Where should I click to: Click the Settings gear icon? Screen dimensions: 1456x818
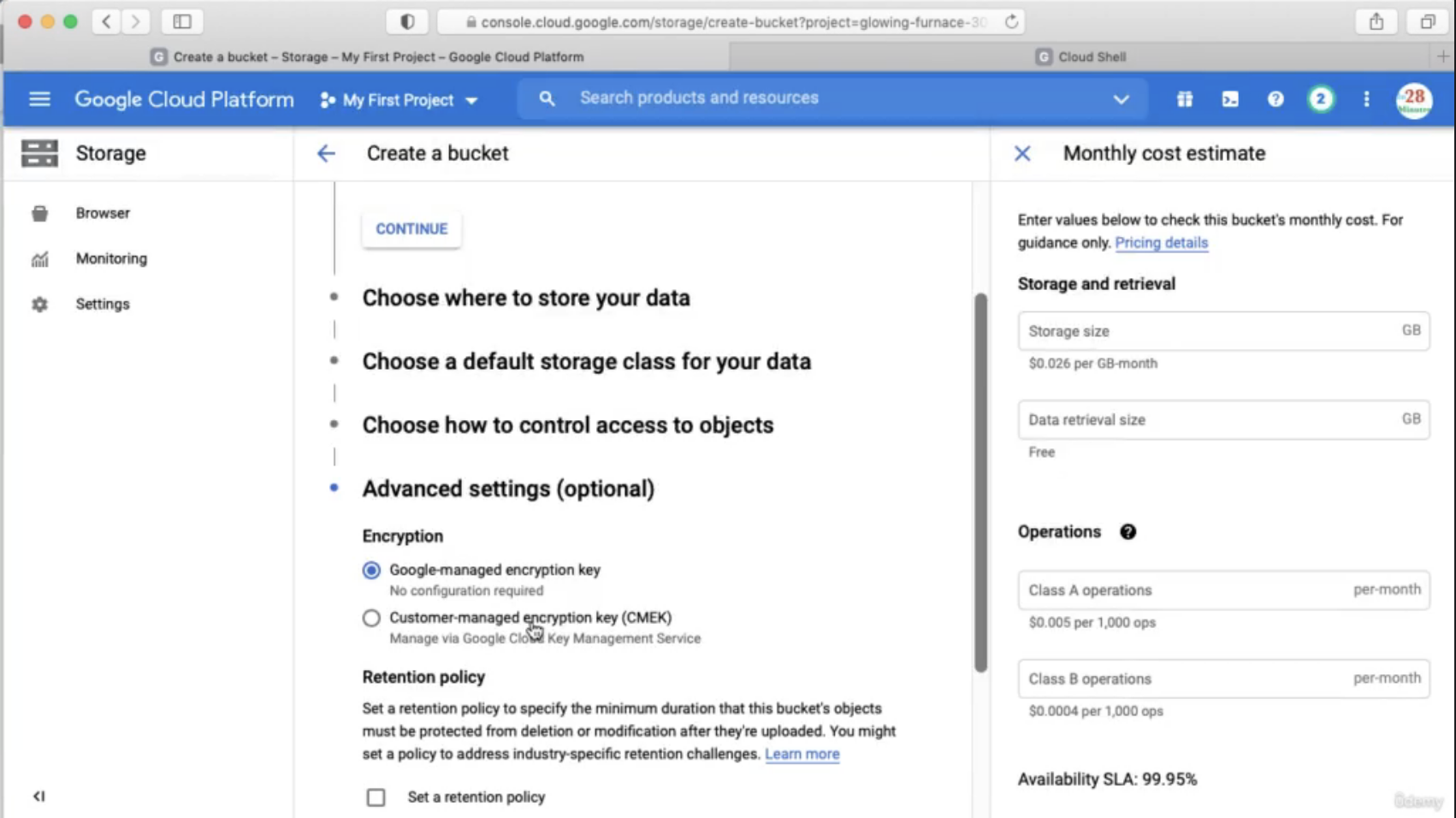[x=39, y=305]
